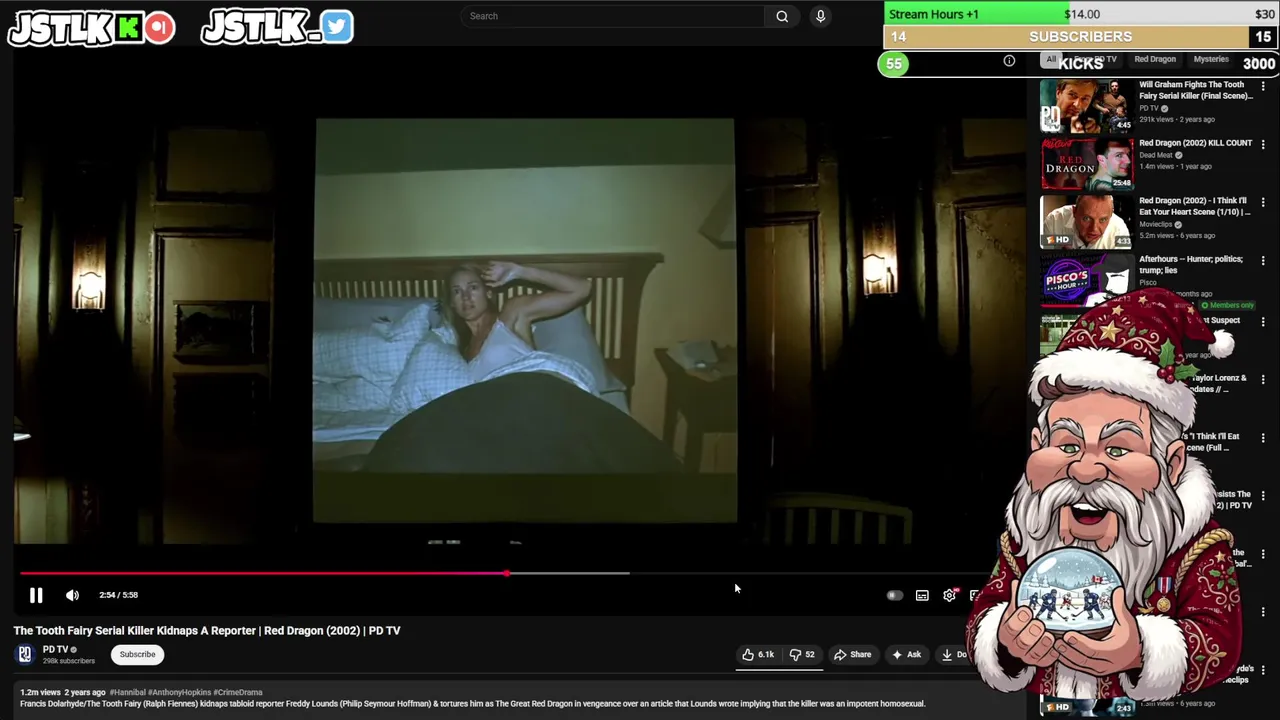This screenshot has height=720, width=1280.
Task: Subscribe to PD TV
Action: (x=138, y=654)
